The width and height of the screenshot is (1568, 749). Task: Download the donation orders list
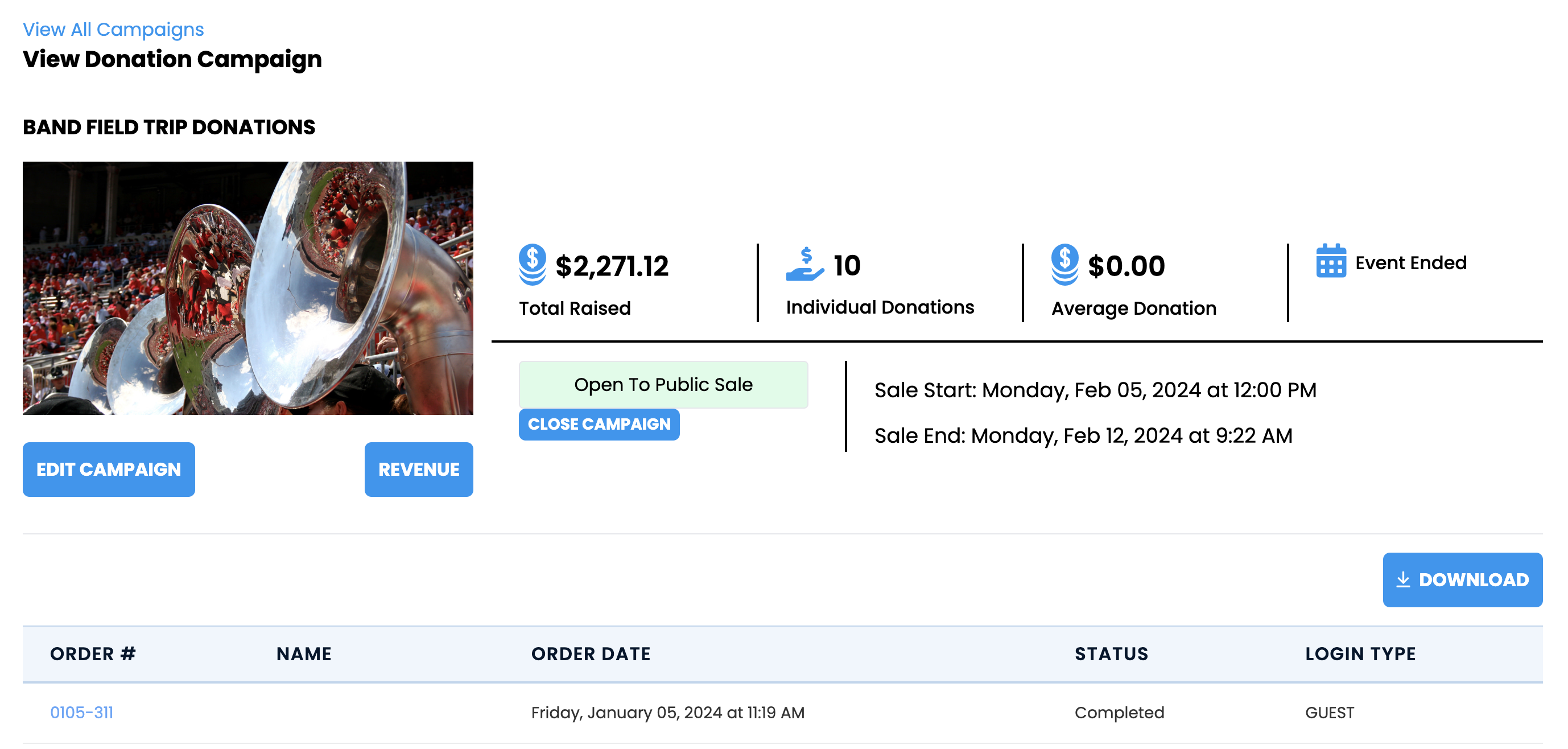click(x=1462, y=579)
